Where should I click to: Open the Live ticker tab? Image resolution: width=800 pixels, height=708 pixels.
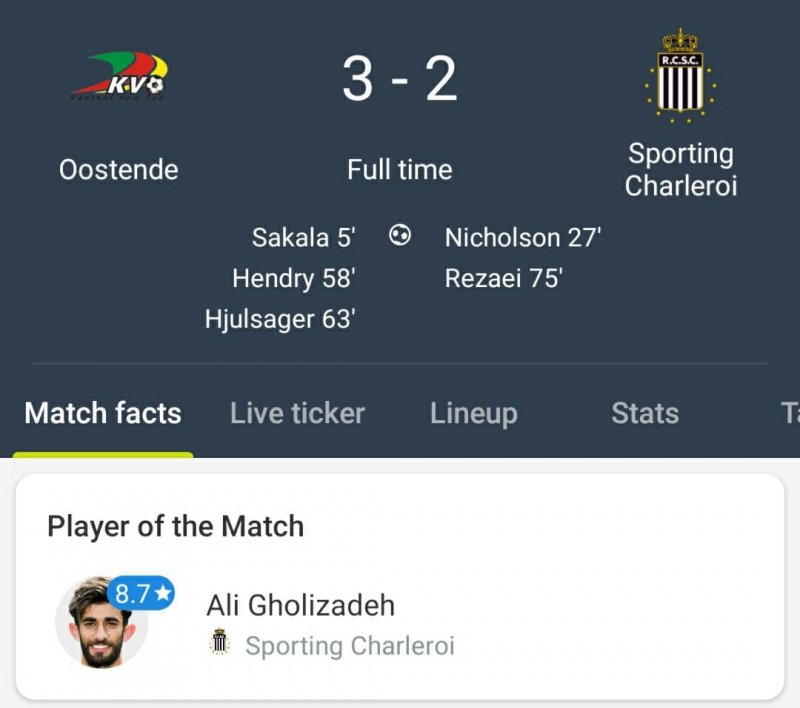coord(297,413)
